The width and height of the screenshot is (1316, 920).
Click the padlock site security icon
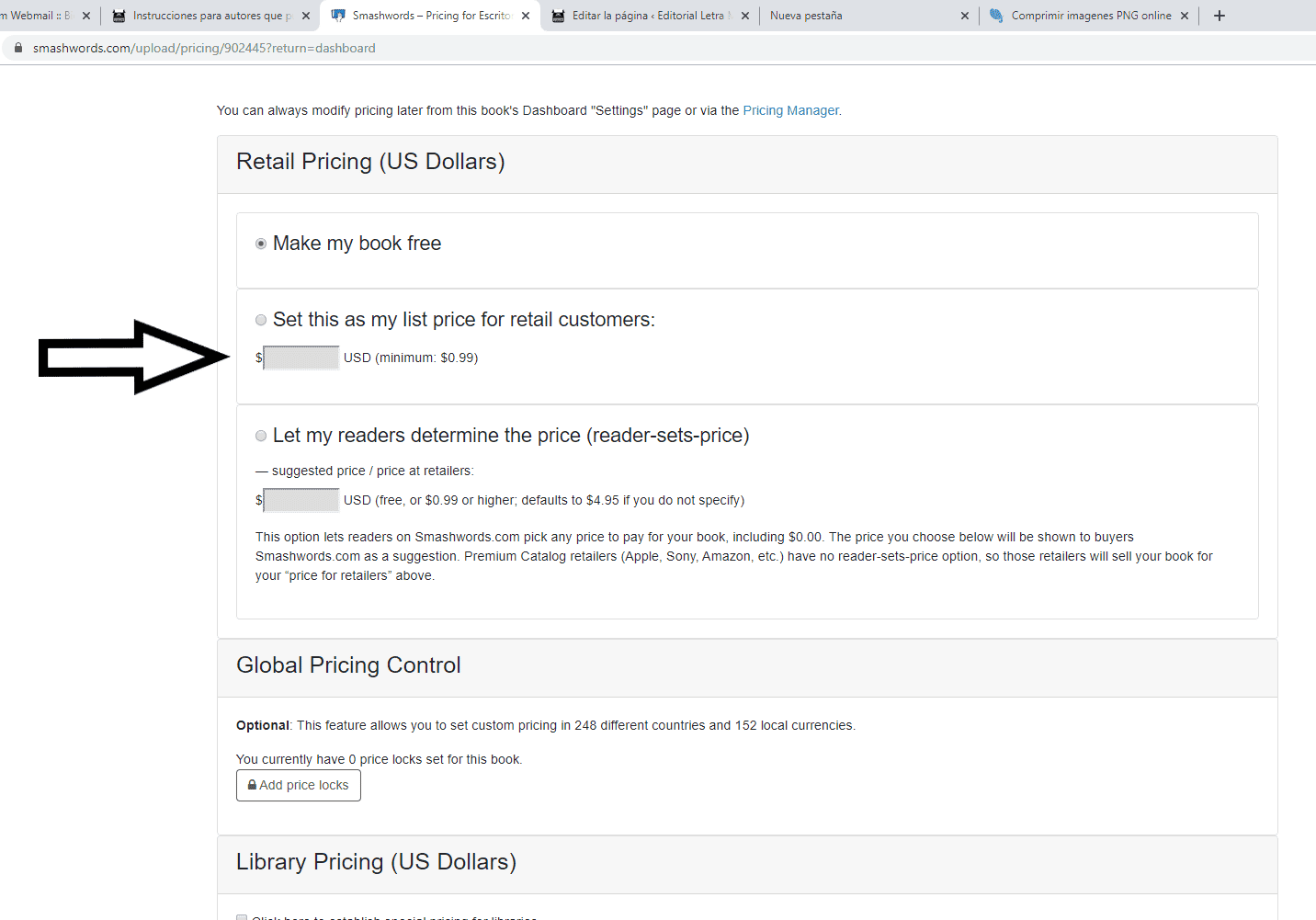(17, 48)
